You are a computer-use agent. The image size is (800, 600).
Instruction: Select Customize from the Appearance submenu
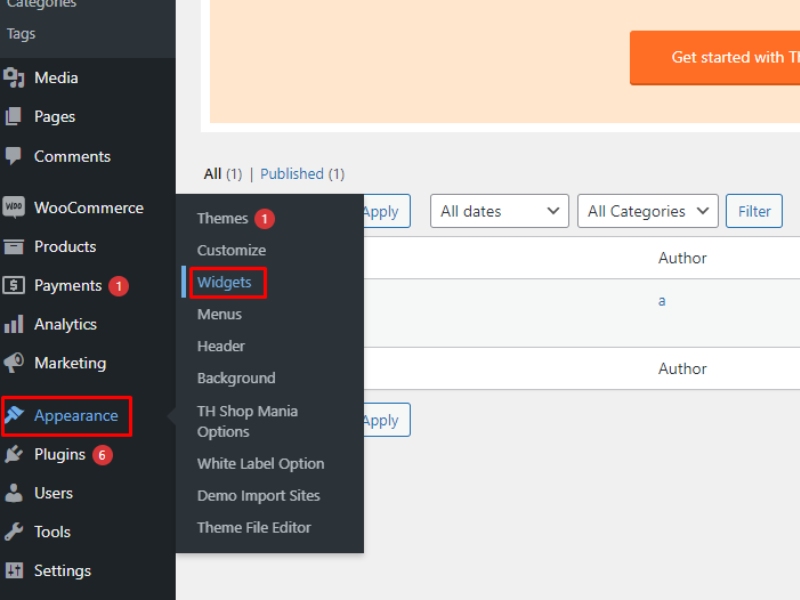pos(232,250)
